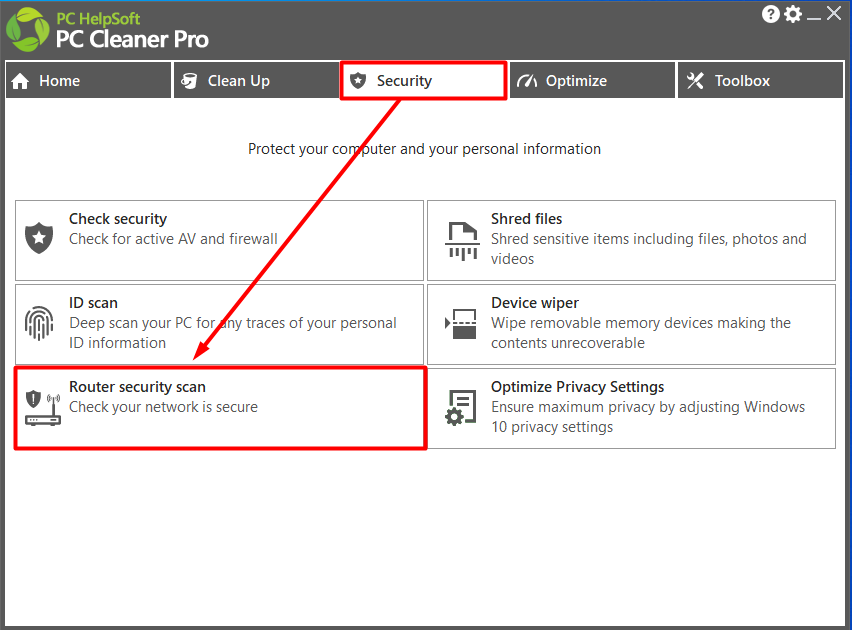852x630 pixels.
Task: Click the PC HelpSoft green leaf logo
Action: [x=28, y=30]
